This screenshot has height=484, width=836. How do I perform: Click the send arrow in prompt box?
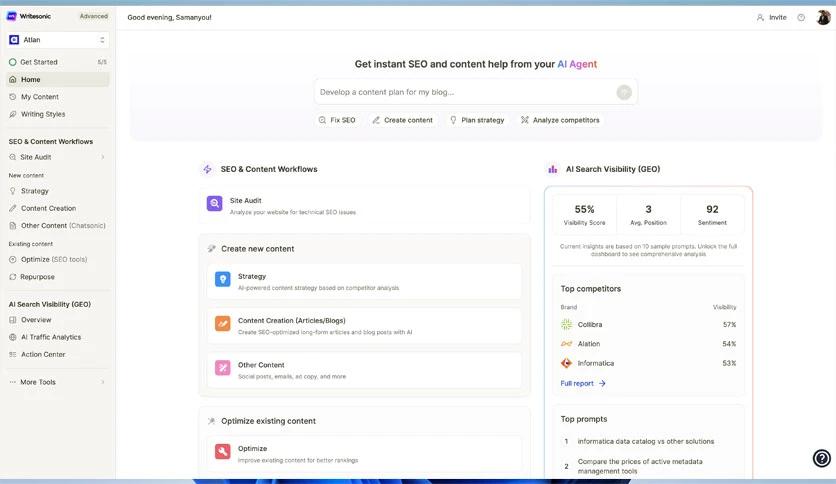tap(624, 92)
